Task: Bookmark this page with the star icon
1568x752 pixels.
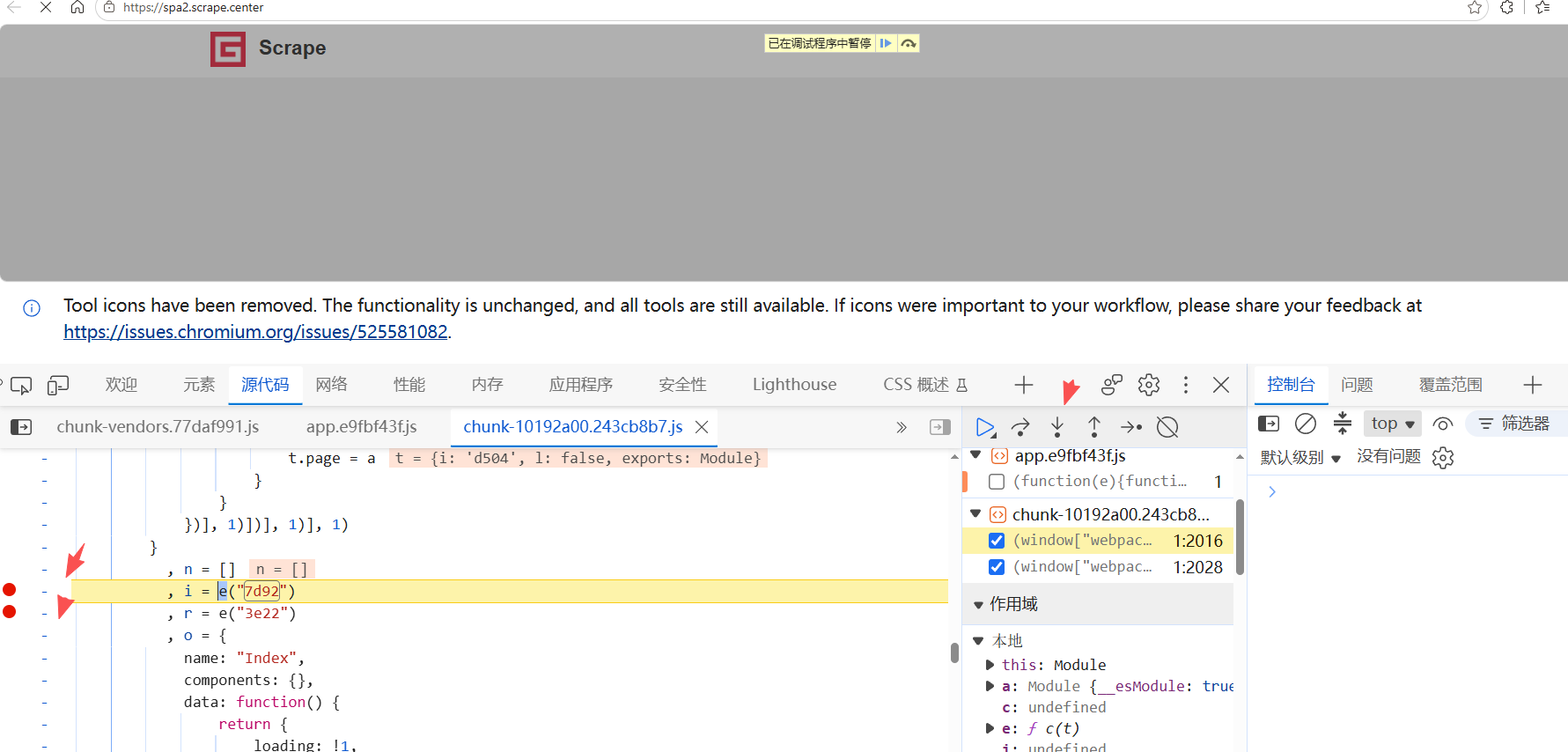Action: click(x=1475, y=7)
